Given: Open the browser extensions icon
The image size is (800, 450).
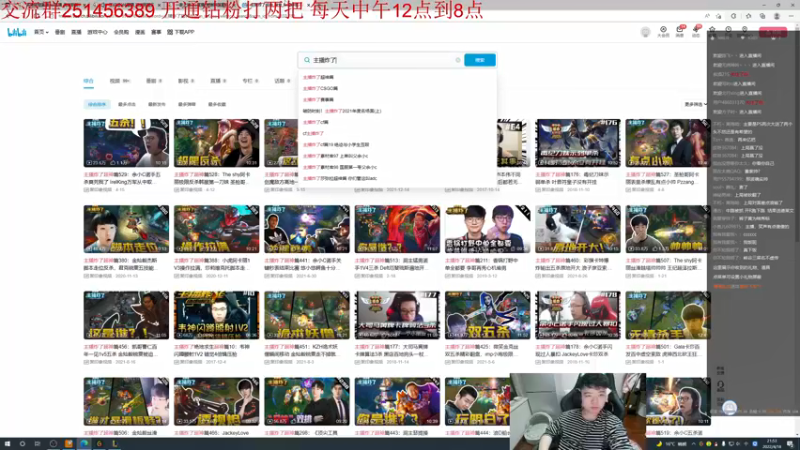Looking at the screenshot, I should (734, 16).
